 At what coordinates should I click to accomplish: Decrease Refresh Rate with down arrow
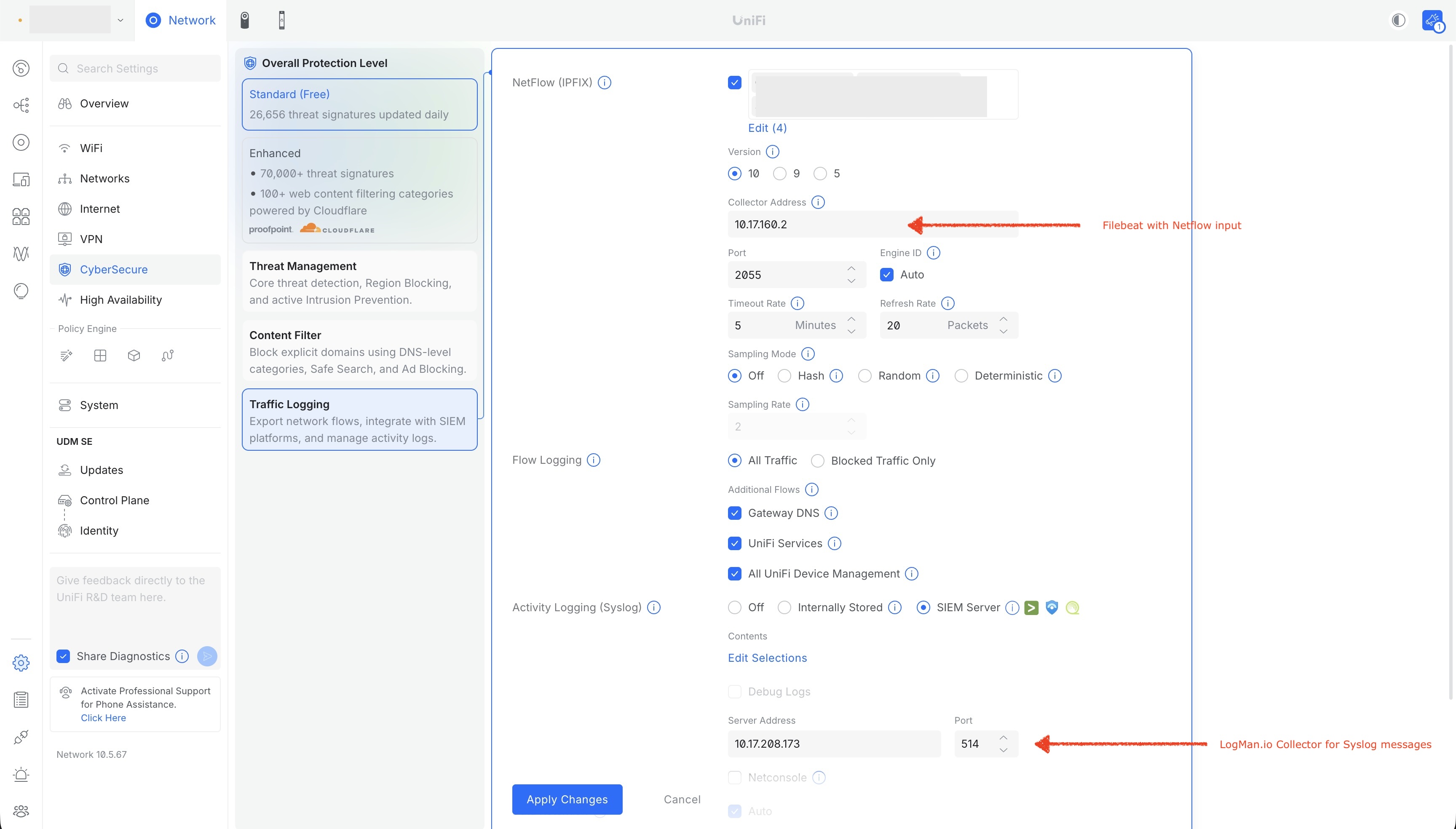coord(1003,332)
